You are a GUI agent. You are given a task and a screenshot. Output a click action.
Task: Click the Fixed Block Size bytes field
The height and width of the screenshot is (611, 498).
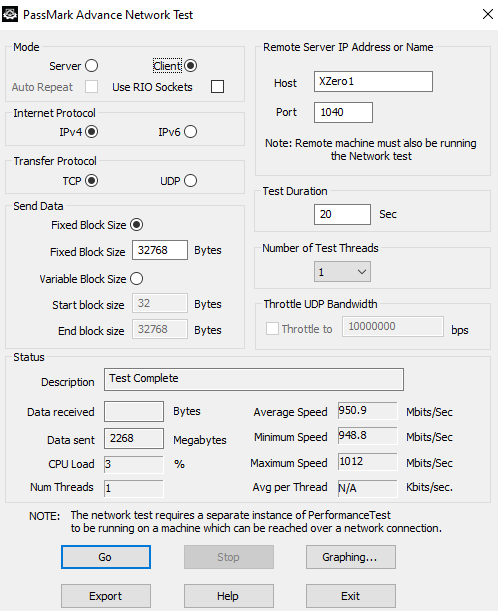tap(160, 250)
